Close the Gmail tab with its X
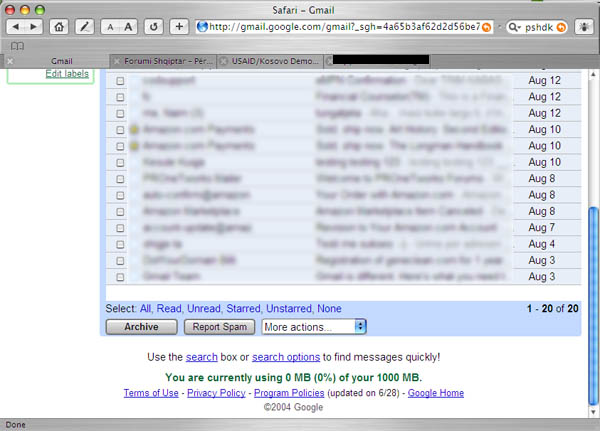Viewport: 600px width, 431px height. [10, 61]
